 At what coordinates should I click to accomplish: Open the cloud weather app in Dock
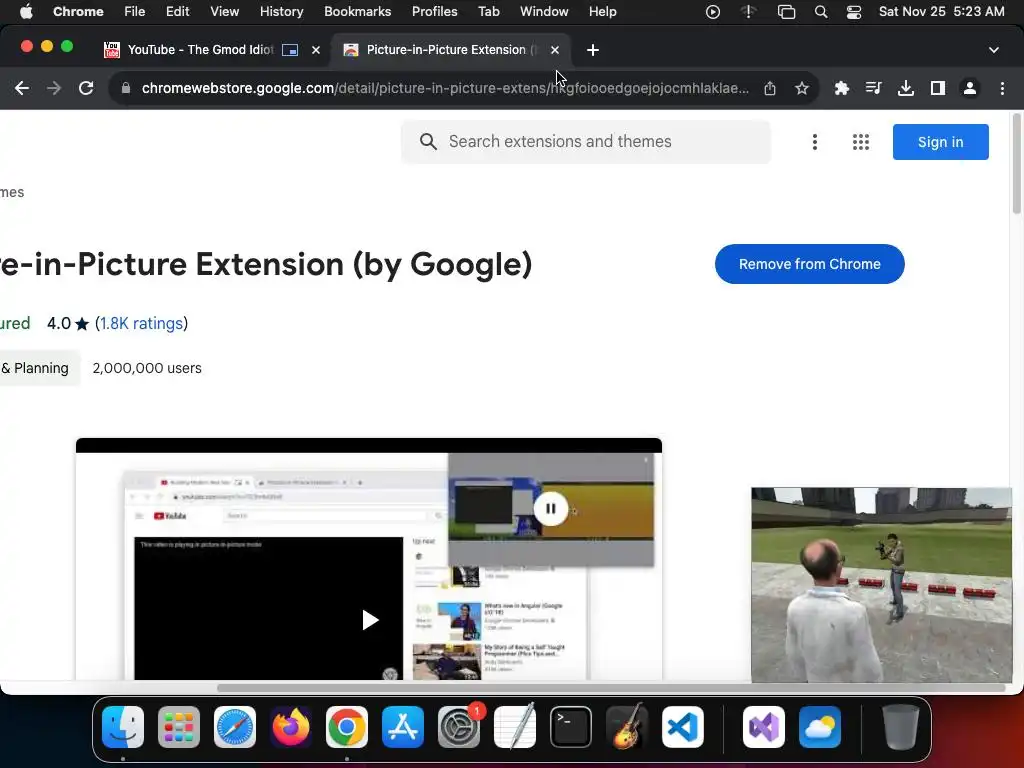pyautogui.click(x=820, y=727)
